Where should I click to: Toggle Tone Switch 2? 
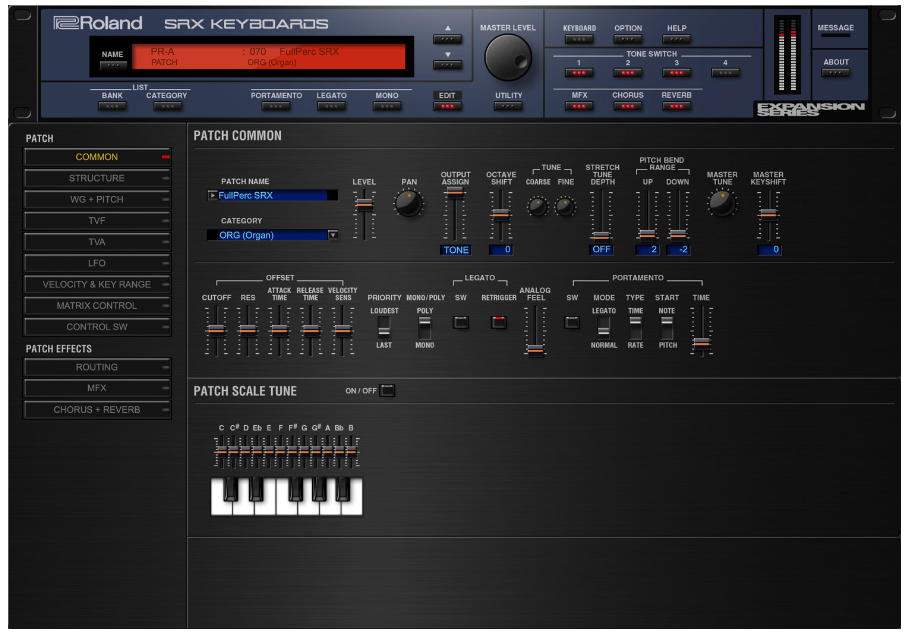click(628, 73)
